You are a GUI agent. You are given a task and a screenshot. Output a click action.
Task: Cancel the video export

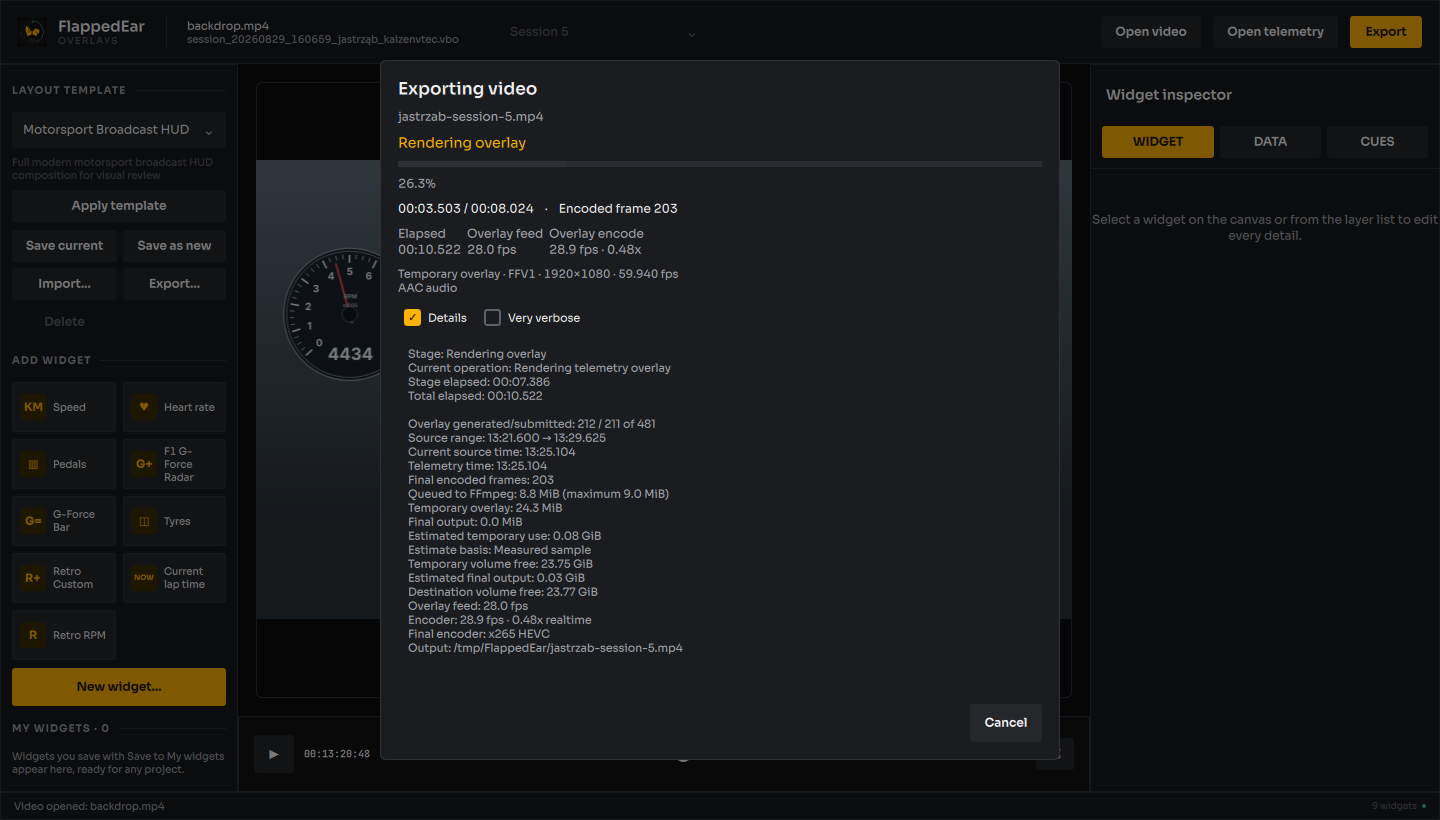(1006, 723)
